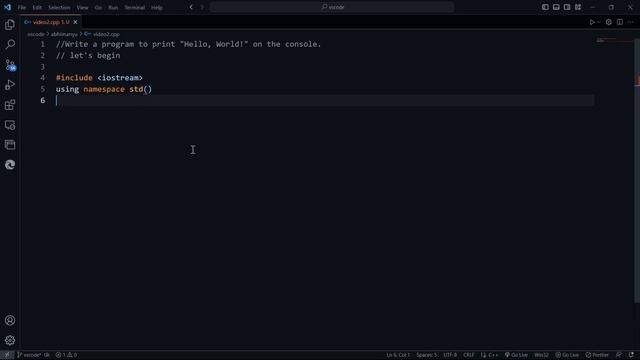
Task: Click line number 3 in the gutter
Action: 42,67
